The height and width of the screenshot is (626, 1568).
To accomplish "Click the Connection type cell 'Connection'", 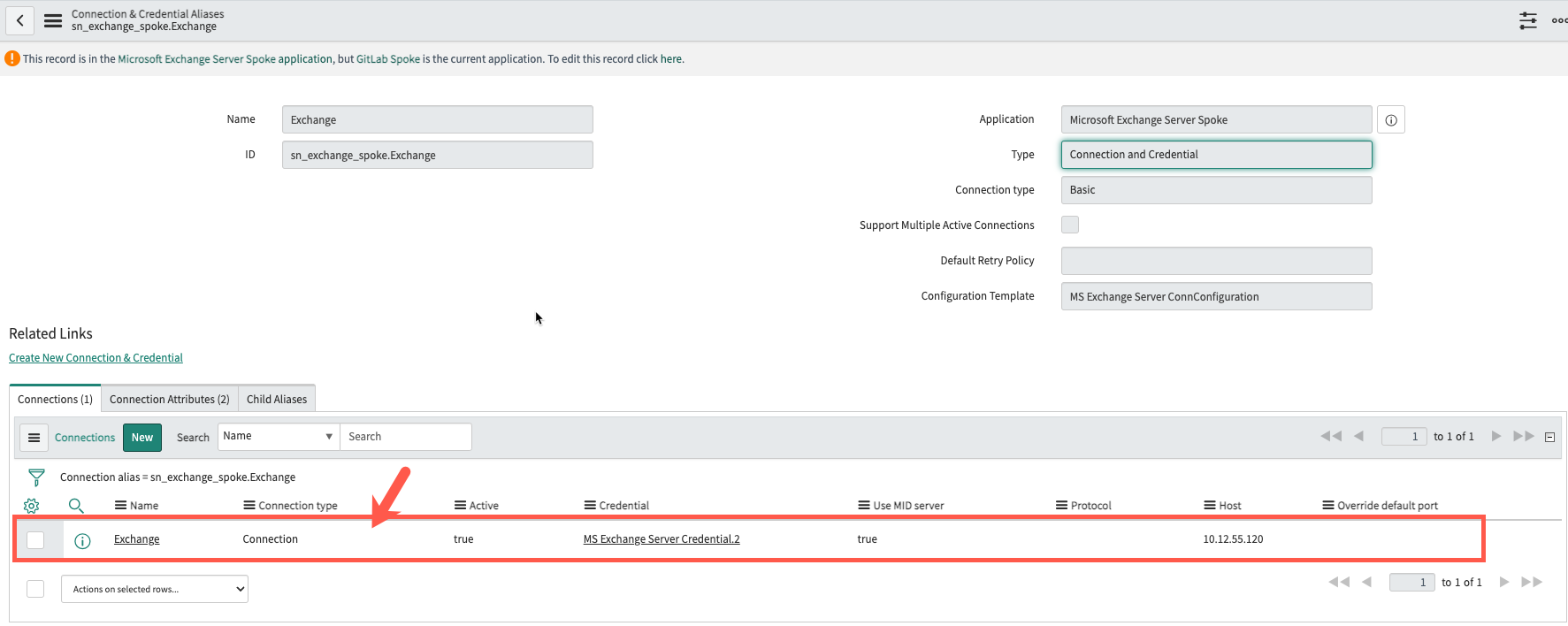I will [270, 539].
